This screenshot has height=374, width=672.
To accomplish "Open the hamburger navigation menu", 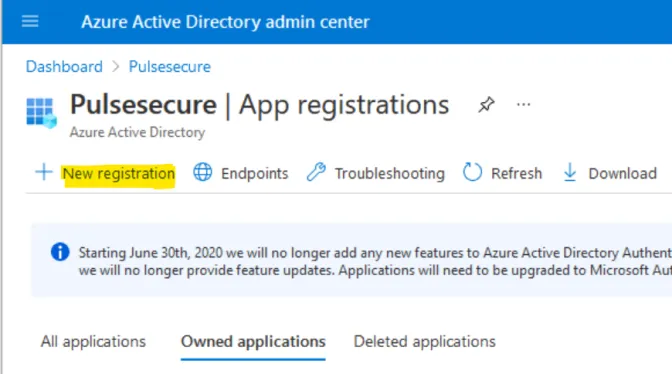I will 30,21.
